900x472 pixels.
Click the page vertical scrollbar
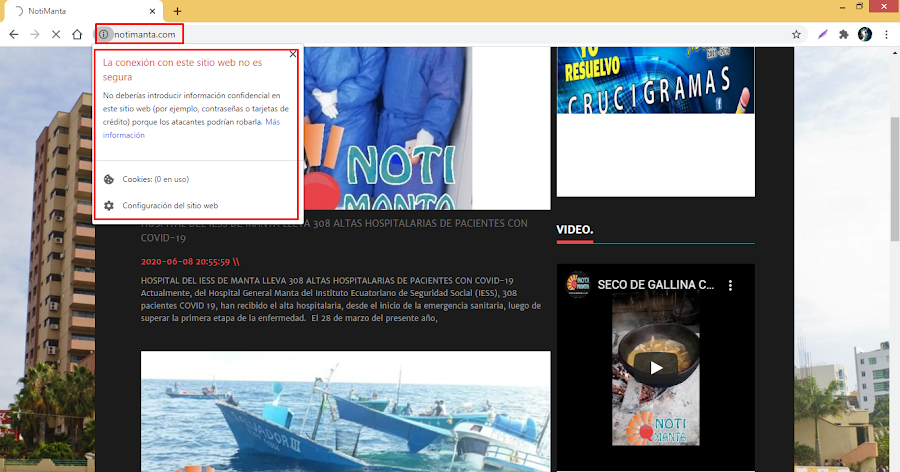(x=894, y=178)
